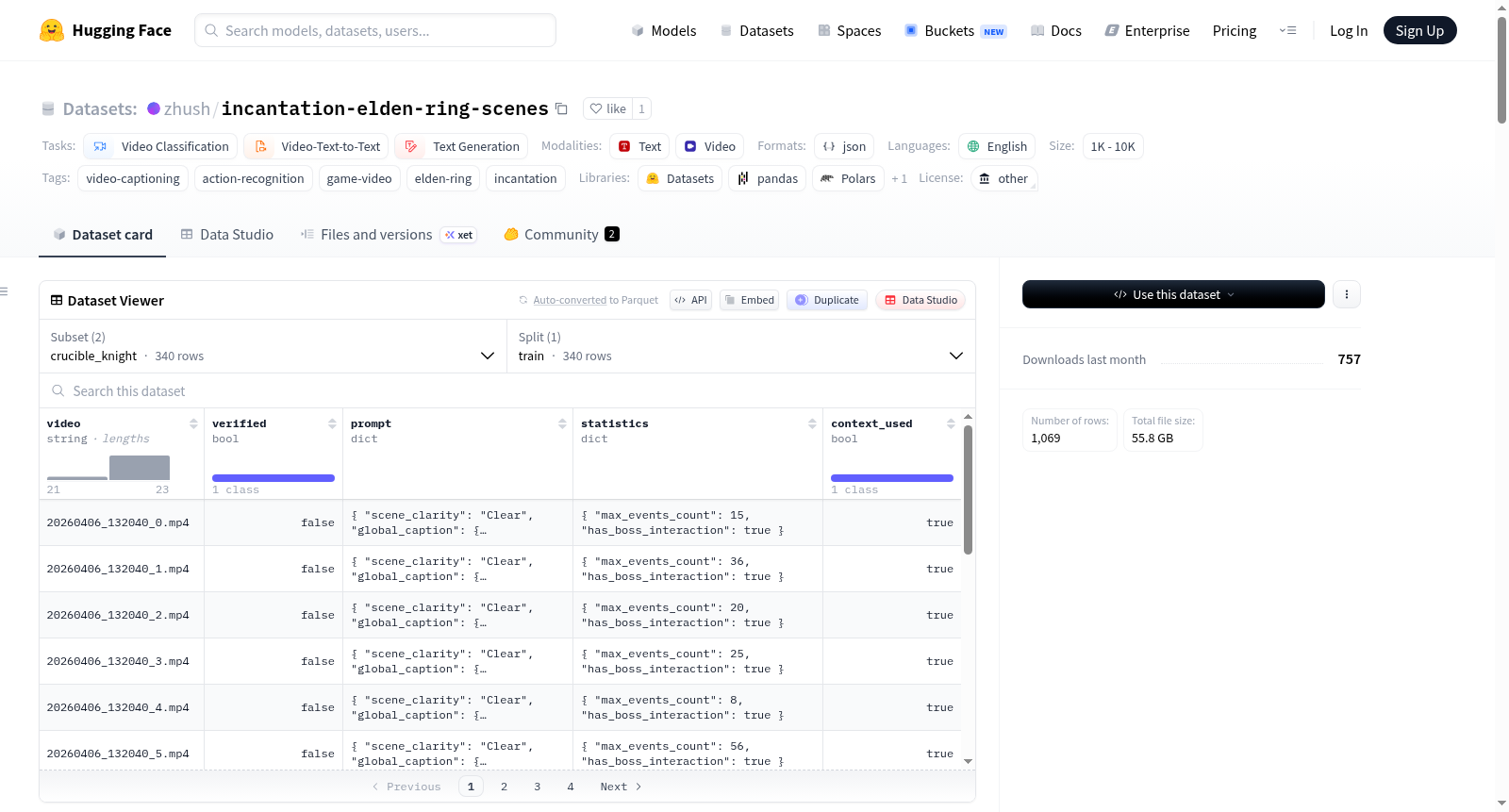Image resolution: width=1509 pixels, height=812 pixels.
Task: Click the video lengths histogram bar
Action: (140, 468)
